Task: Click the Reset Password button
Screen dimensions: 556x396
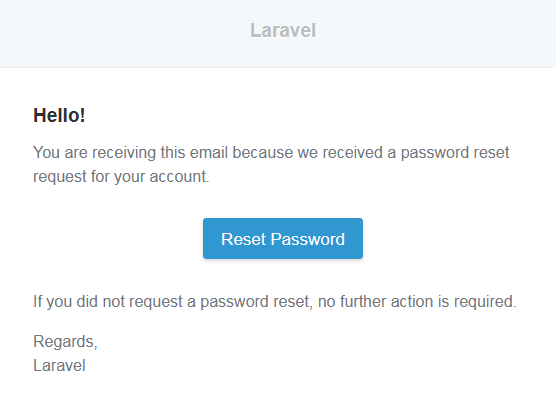Action: coord(283,238)
